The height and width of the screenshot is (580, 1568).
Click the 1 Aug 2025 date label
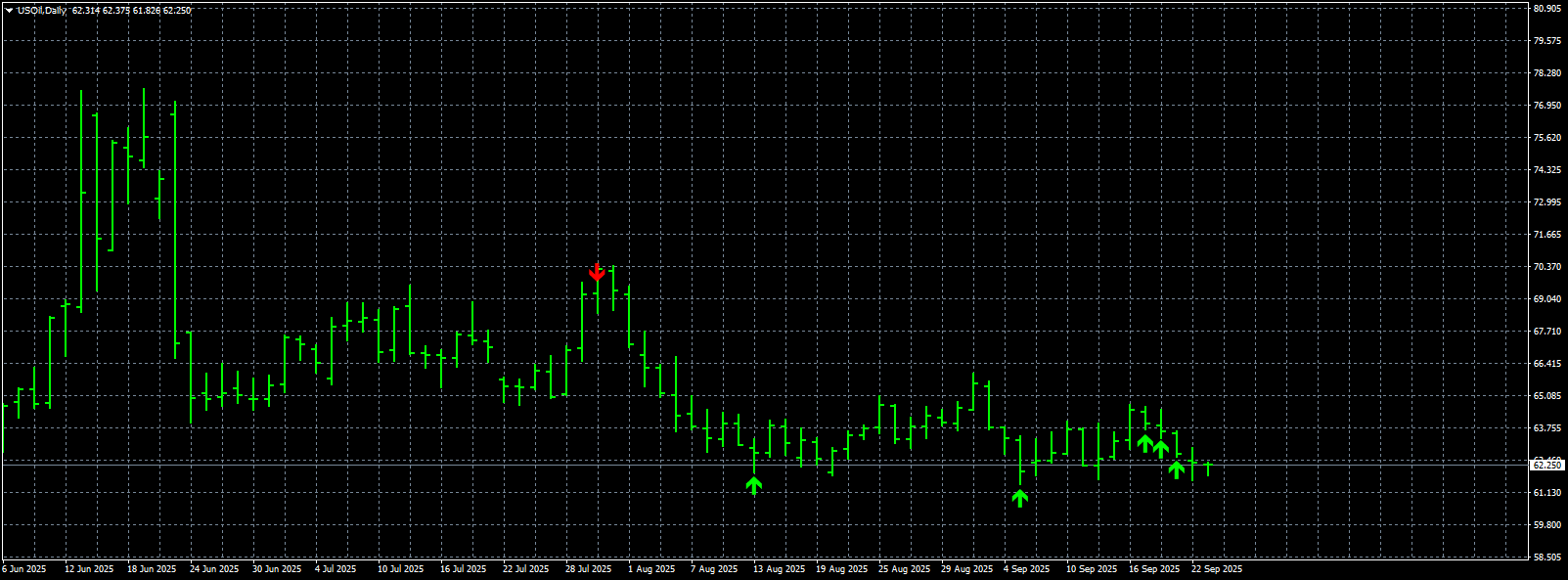click(x=651, y=568)
